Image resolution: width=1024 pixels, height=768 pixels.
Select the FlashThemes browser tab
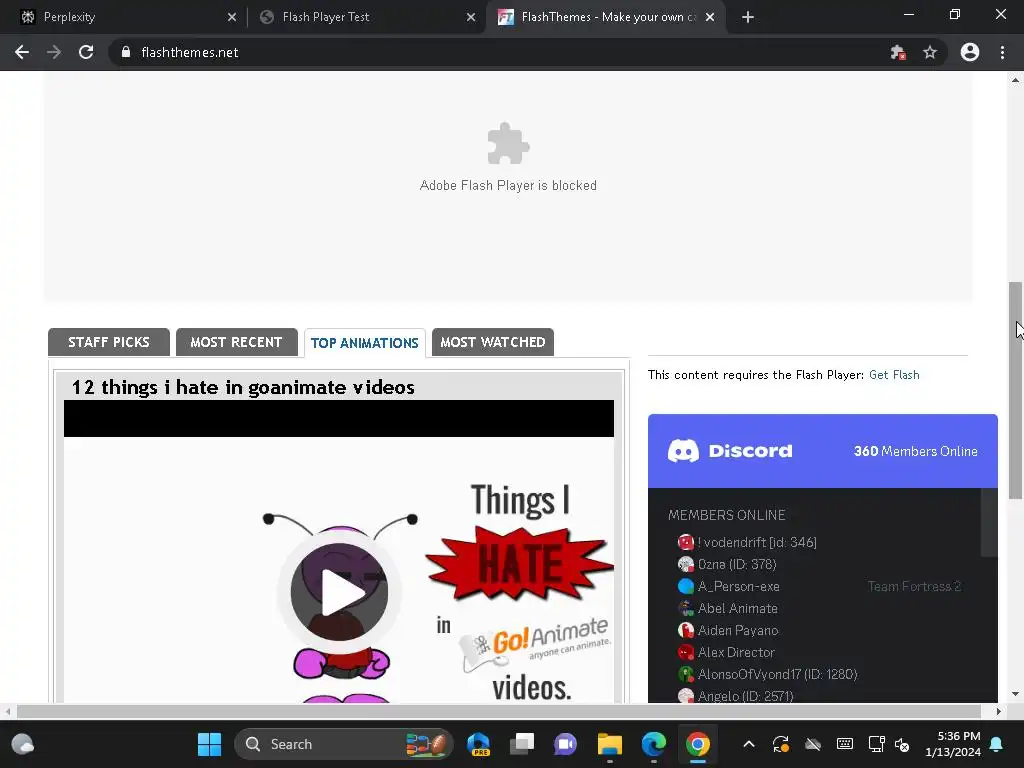click(x=605, y=17)
